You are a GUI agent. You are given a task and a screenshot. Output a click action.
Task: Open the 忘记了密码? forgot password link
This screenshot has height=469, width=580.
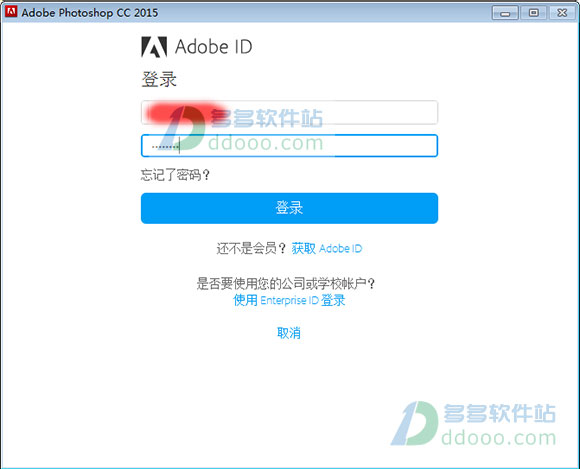click(x=175, y=175)
